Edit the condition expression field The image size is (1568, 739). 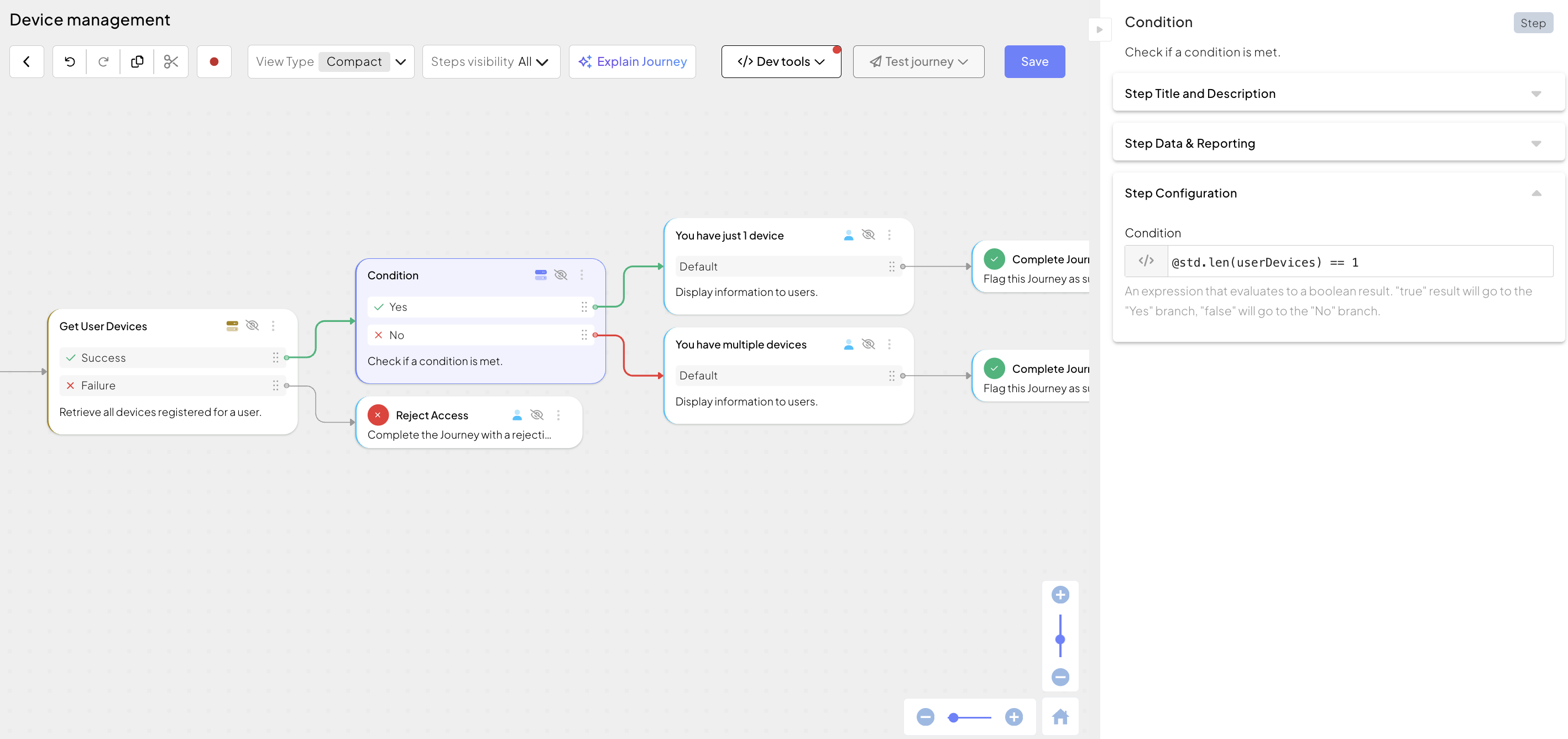(1360, 262)
